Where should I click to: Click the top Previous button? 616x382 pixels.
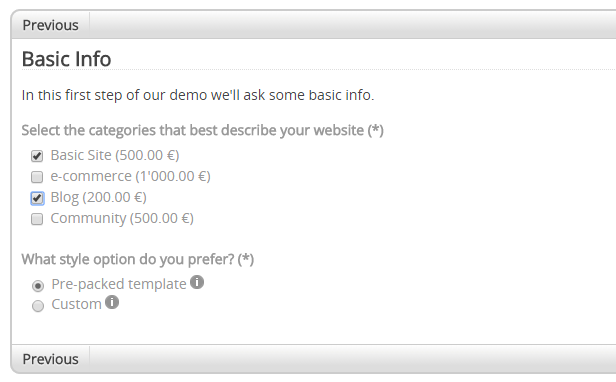tap(50, 25)
